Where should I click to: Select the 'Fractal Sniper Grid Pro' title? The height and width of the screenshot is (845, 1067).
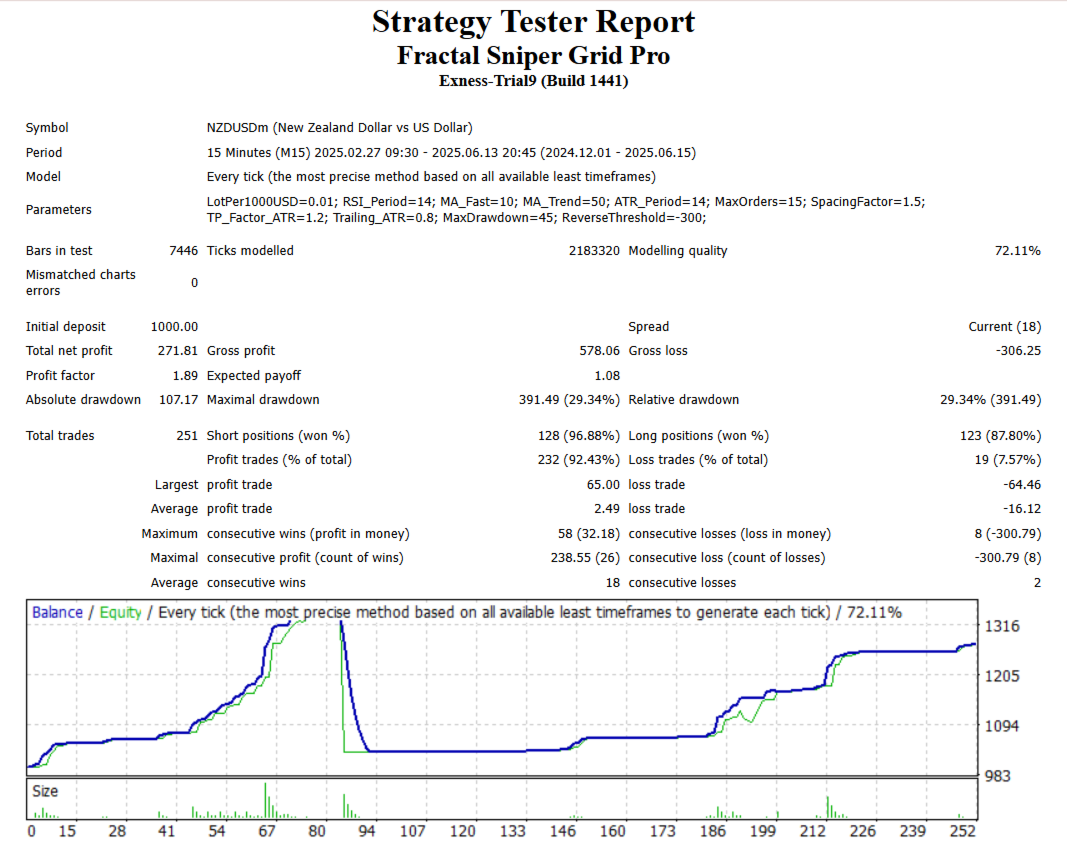click(533, 56)
